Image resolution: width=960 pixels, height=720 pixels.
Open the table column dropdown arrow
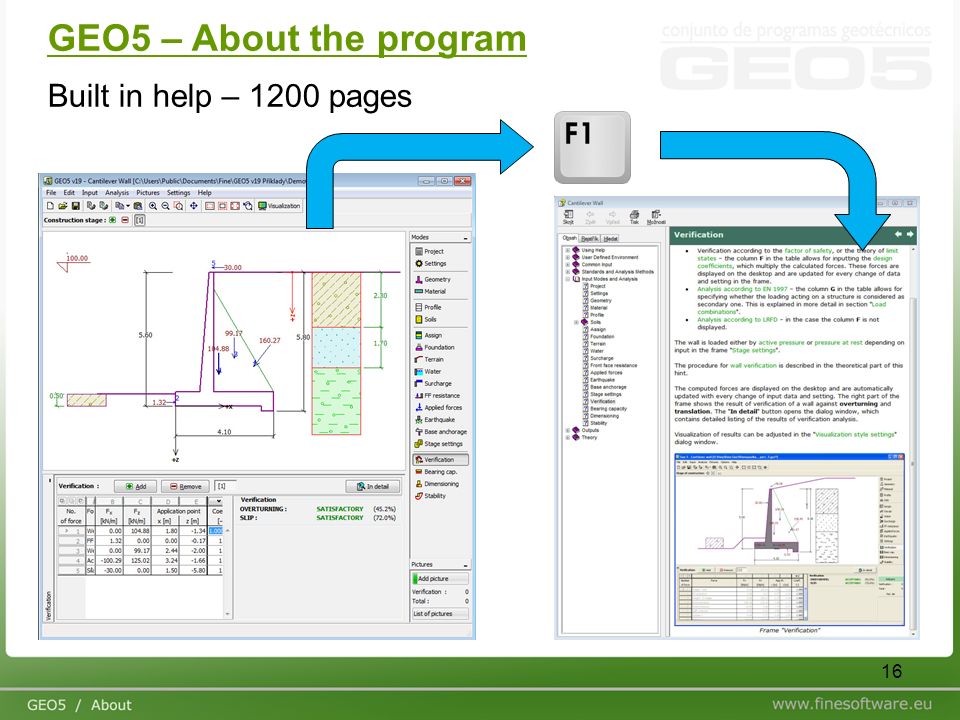point(219,501)
